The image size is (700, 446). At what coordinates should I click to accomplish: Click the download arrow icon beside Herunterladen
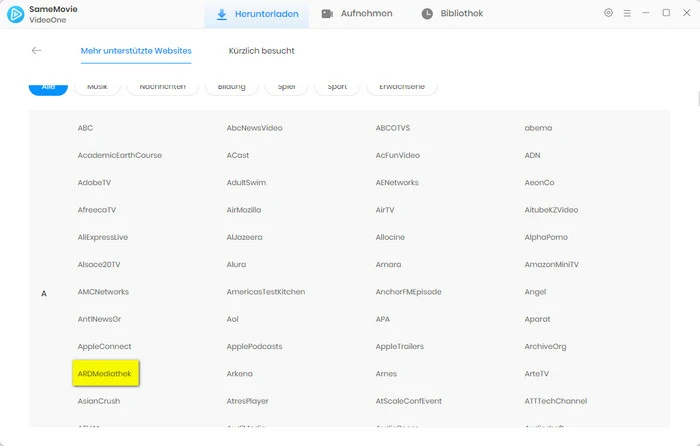[x=222, y=14]
